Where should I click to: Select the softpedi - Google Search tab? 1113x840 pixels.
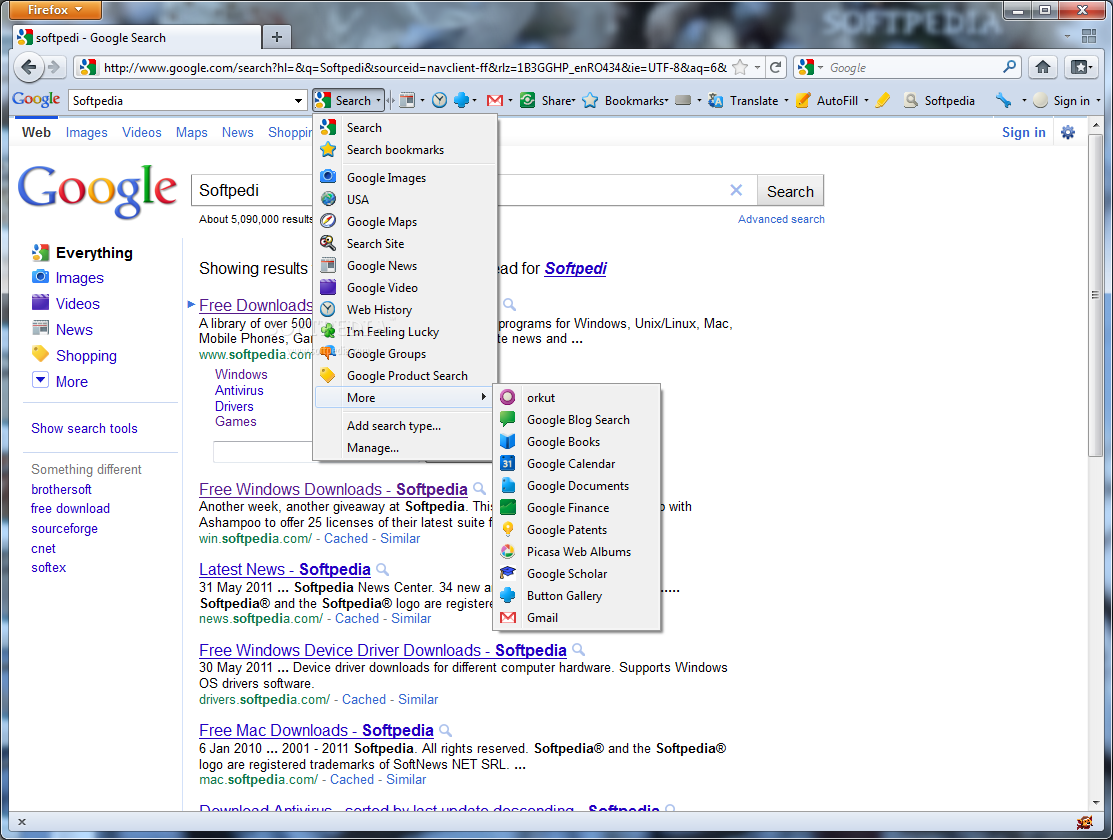[137, 38]
